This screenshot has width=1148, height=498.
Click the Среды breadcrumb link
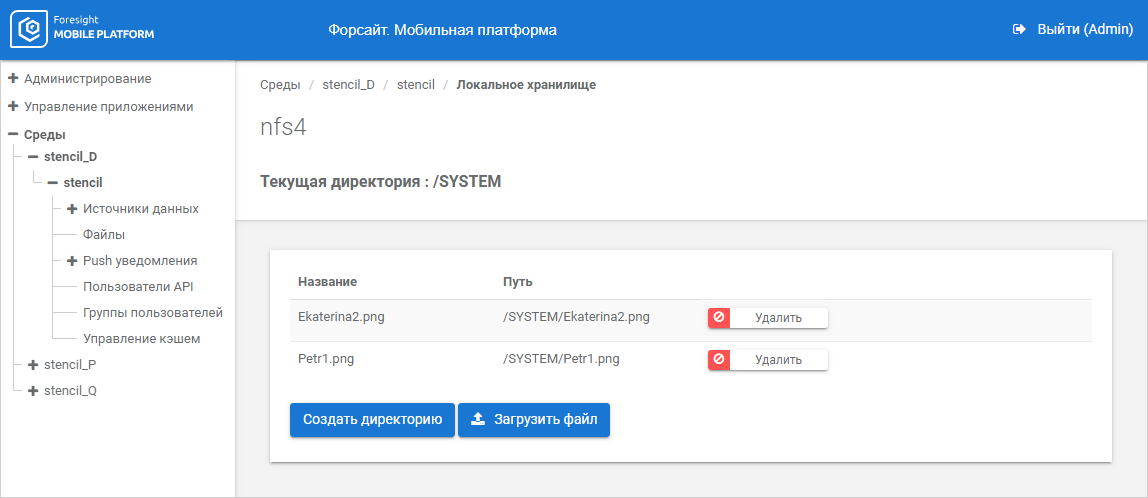tap(280, 85)
